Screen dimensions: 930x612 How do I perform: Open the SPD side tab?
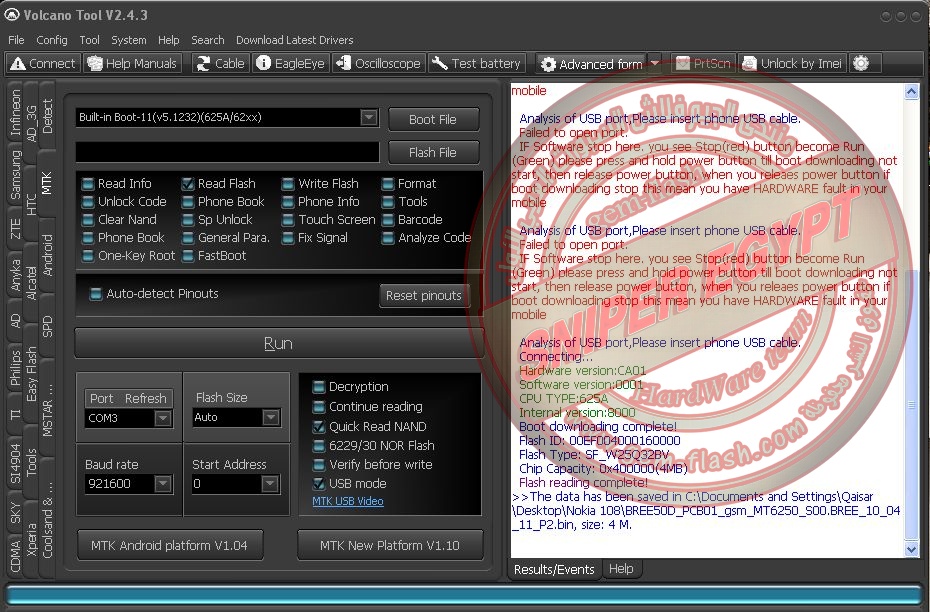coord(47,326)
